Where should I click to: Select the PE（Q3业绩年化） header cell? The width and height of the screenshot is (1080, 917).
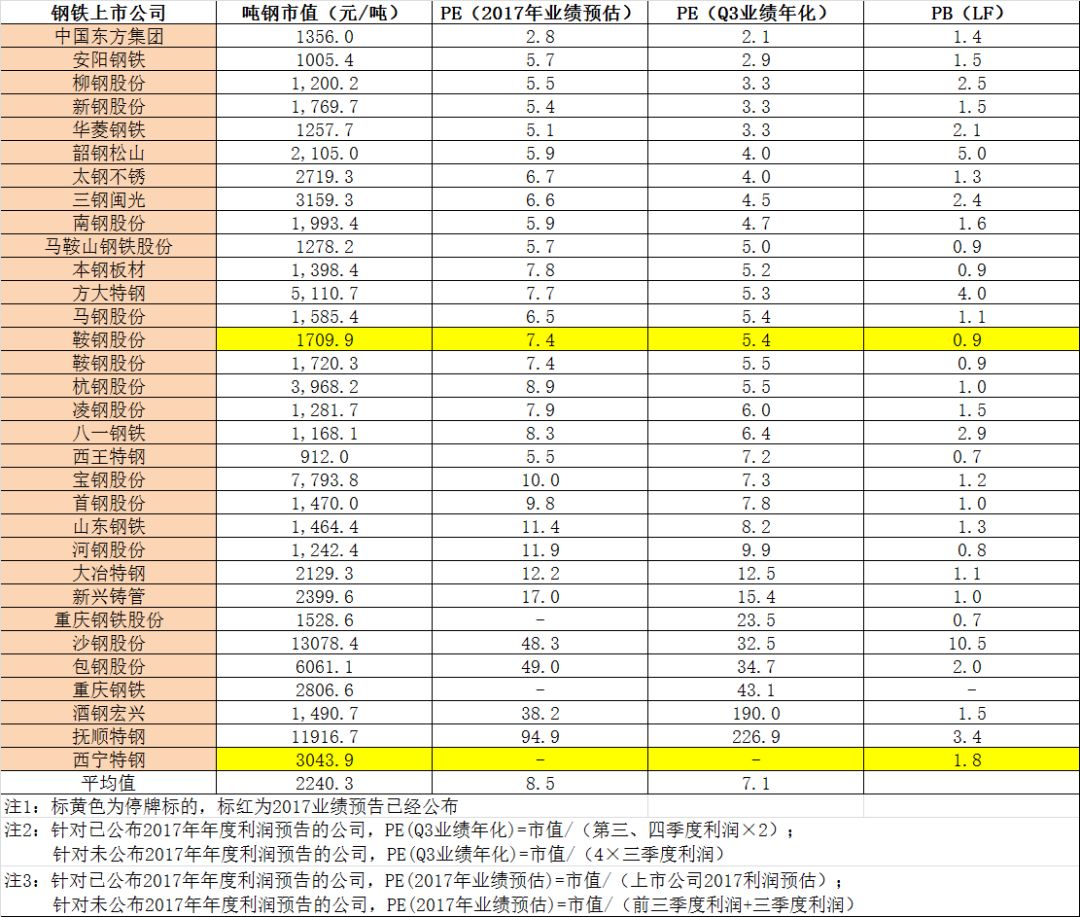click(755, 12)
